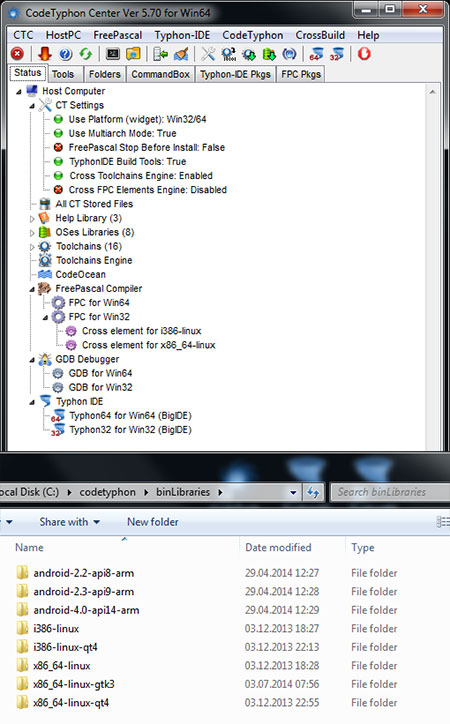Screen dimensions: 450x724
Task: Click the green books libraries download icon
Action: [x=269, y=54]
